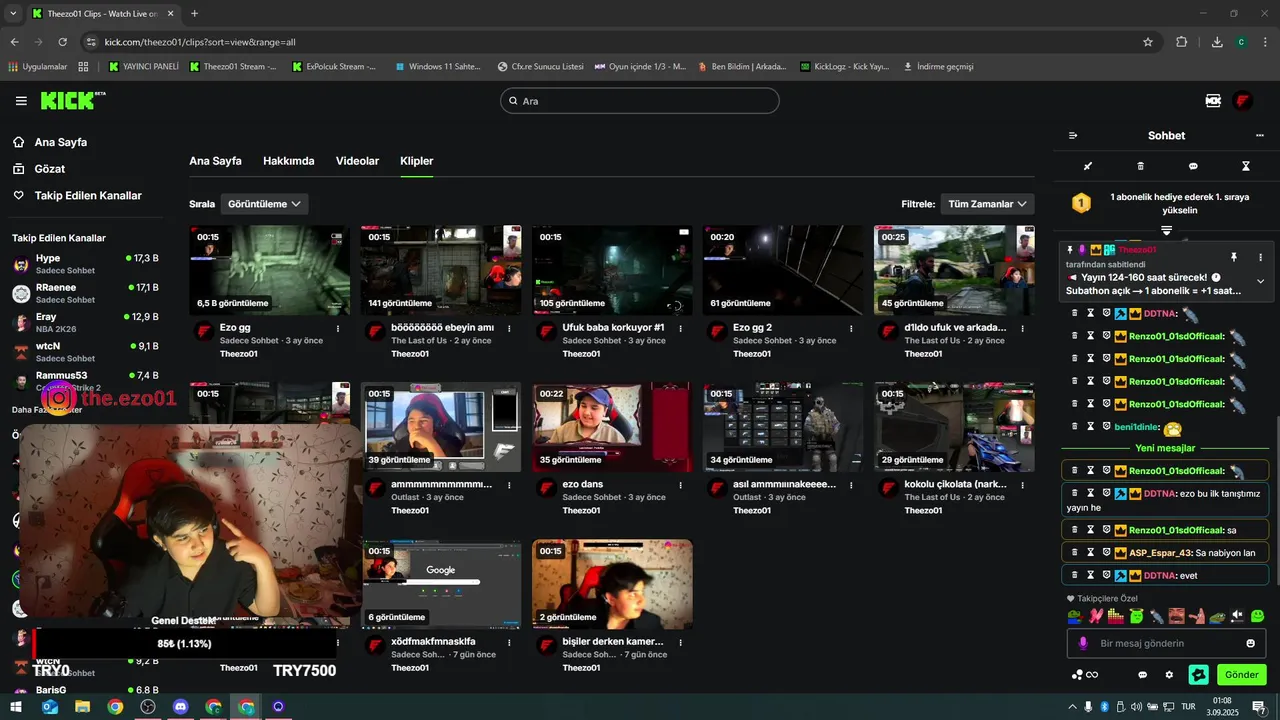Switch to Hakkımda tab
This screenshot has height=720, width=1280.
[289, 161]
